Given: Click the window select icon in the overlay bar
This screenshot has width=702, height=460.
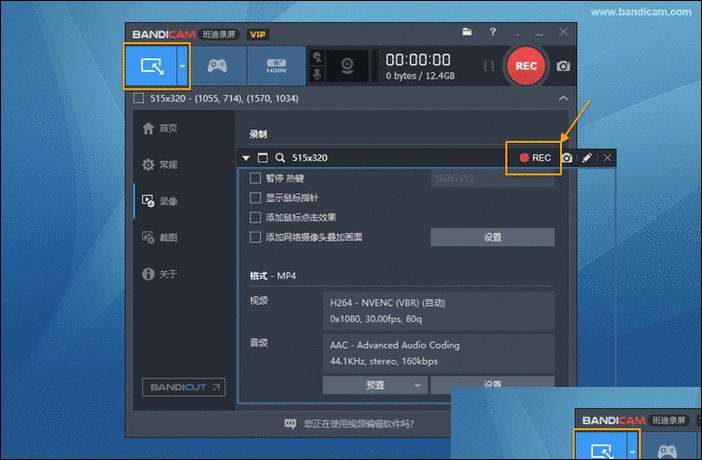Looking at the screenshot, I should point(263,158).
